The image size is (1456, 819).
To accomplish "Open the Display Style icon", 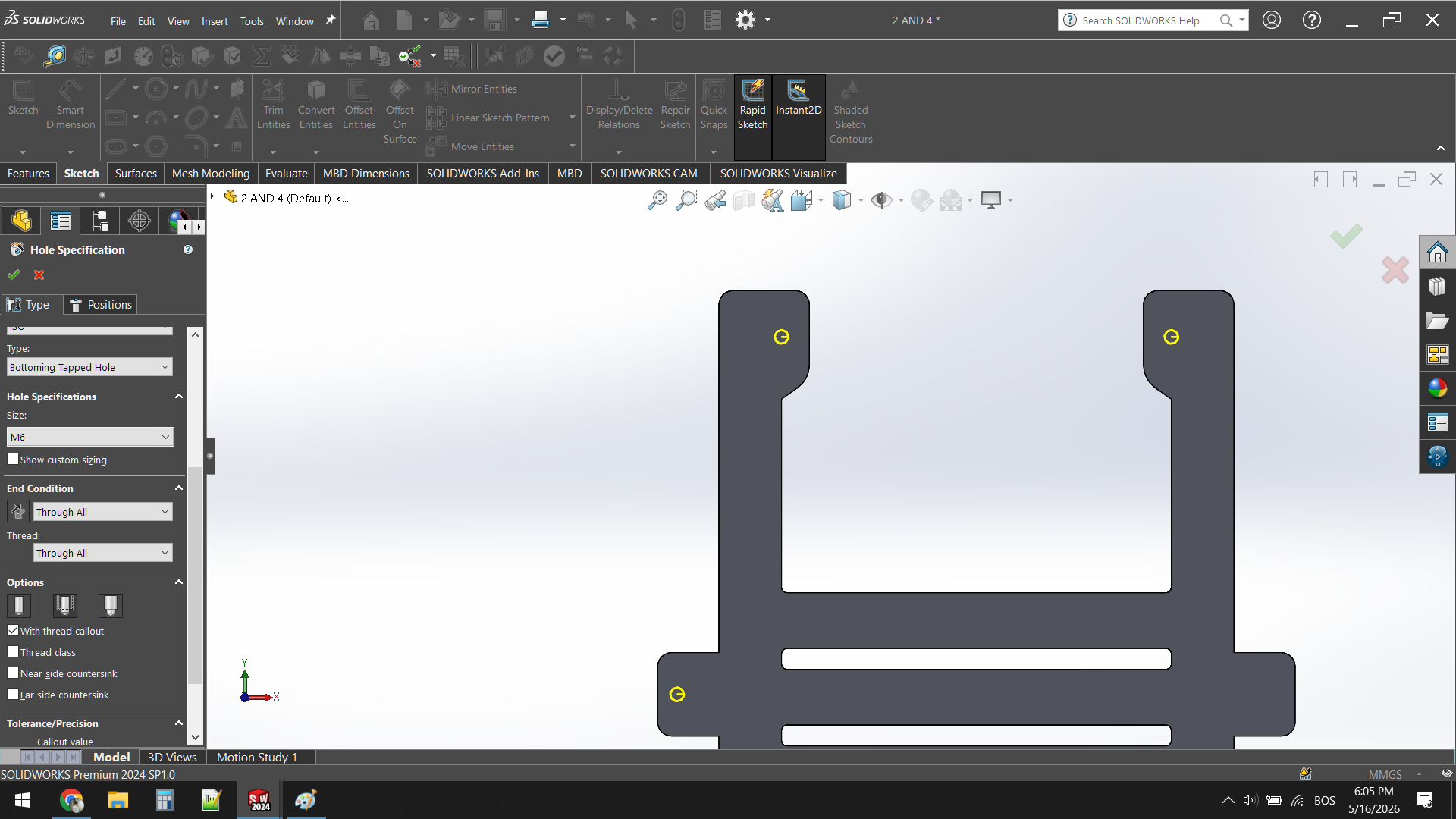I will click(x=842, y=200).
